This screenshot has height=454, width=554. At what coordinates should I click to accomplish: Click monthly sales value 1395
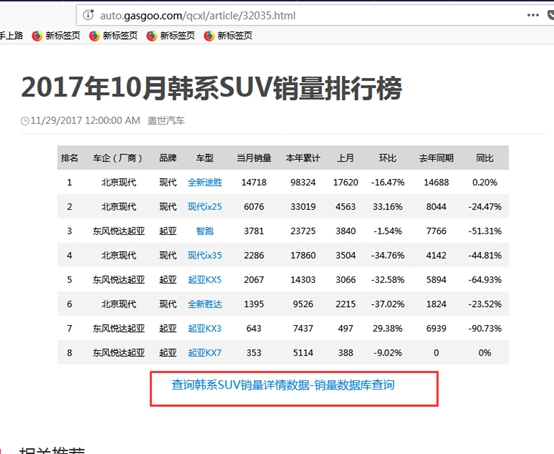tap(254, 304)
